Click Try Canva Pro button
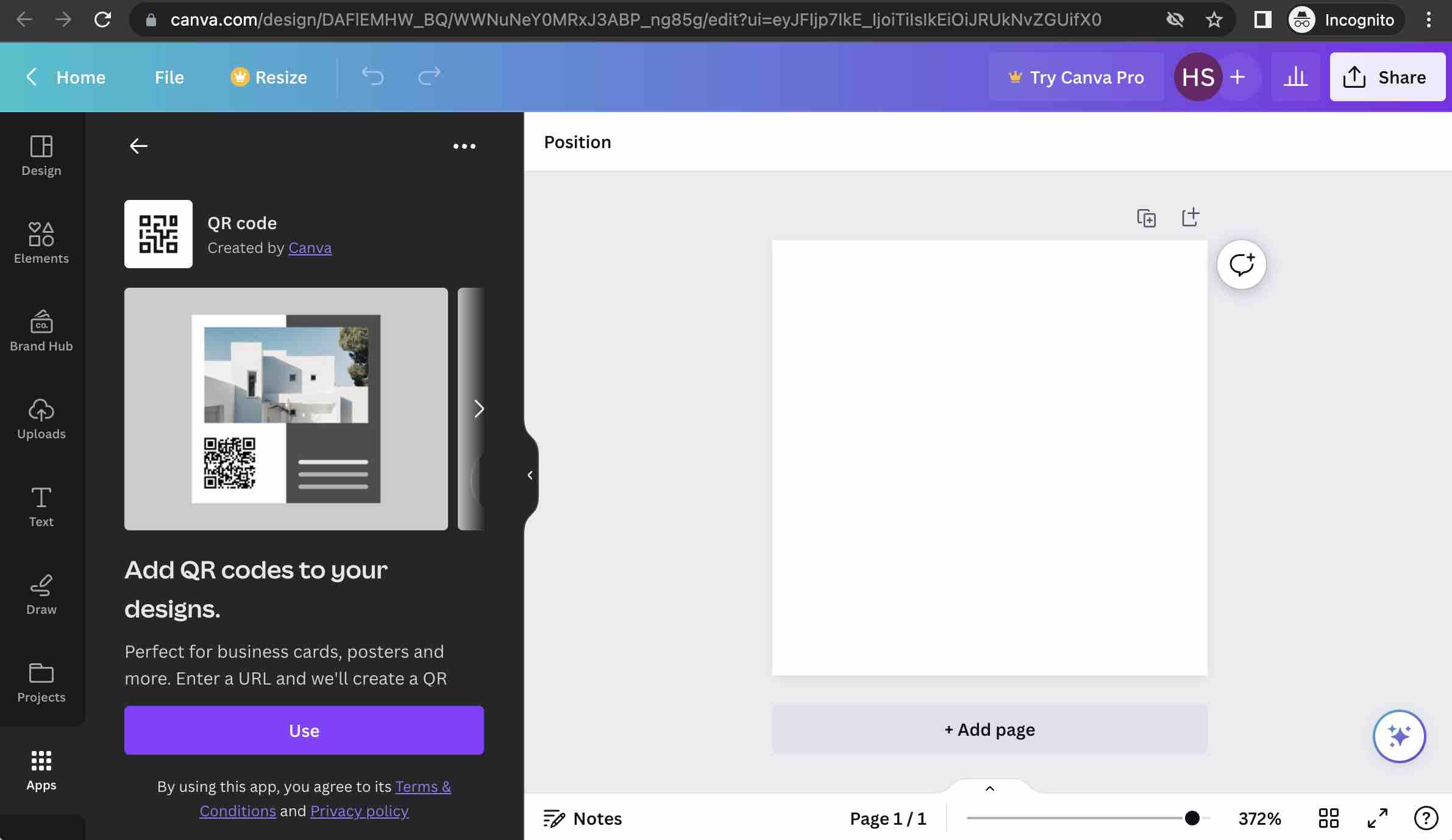This screenshot has height=840, width=1452. pyautogui.click(x=1076, y=77)
